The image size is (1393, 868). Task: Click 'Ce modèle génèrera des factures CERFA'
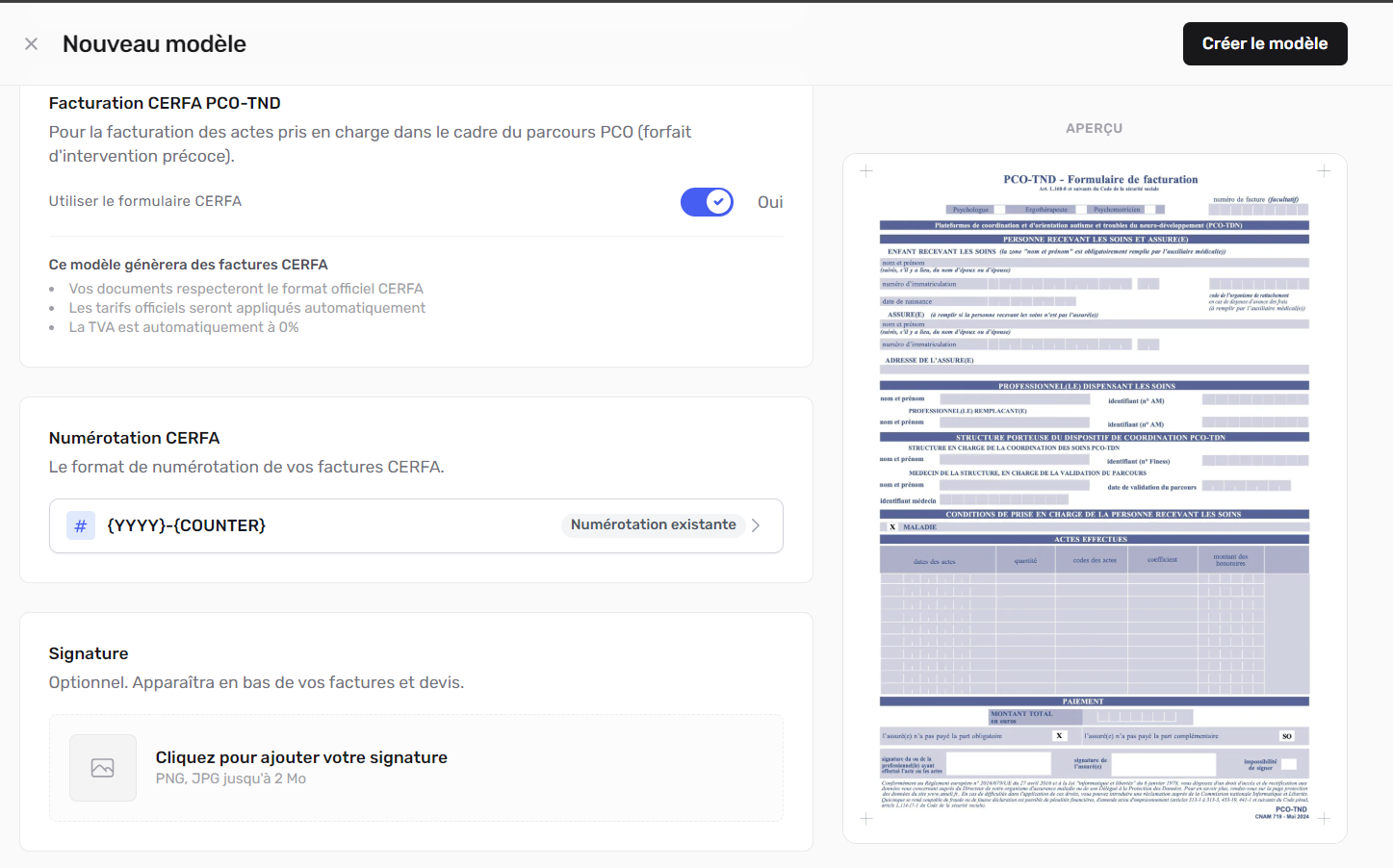click(189, 265)
